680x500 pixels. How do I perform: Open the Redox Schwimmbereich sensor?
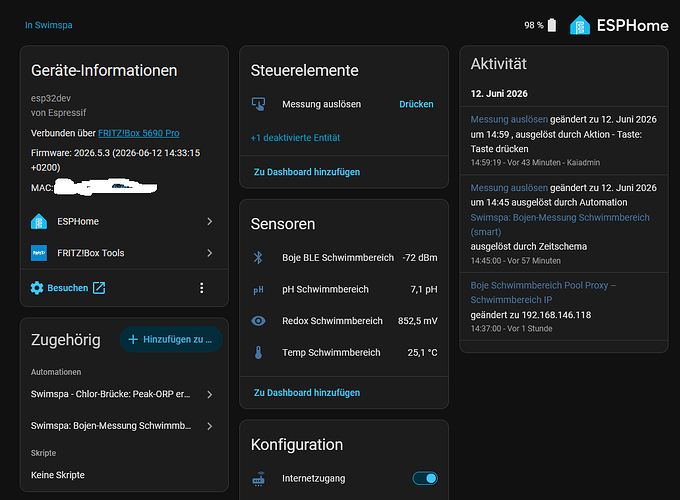(x=333, y=321)
